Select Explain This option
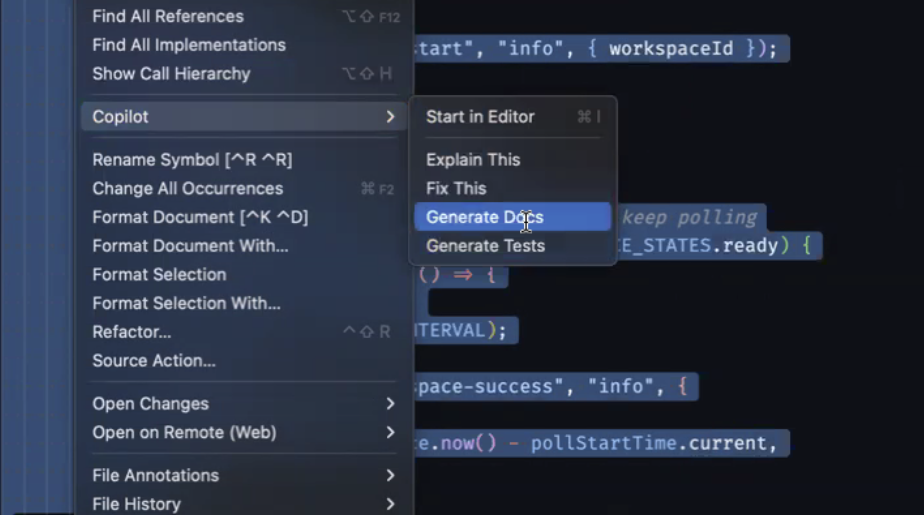The width and height of the screenshot is (924, 515). pyautogui.click(x=473, y=160)
